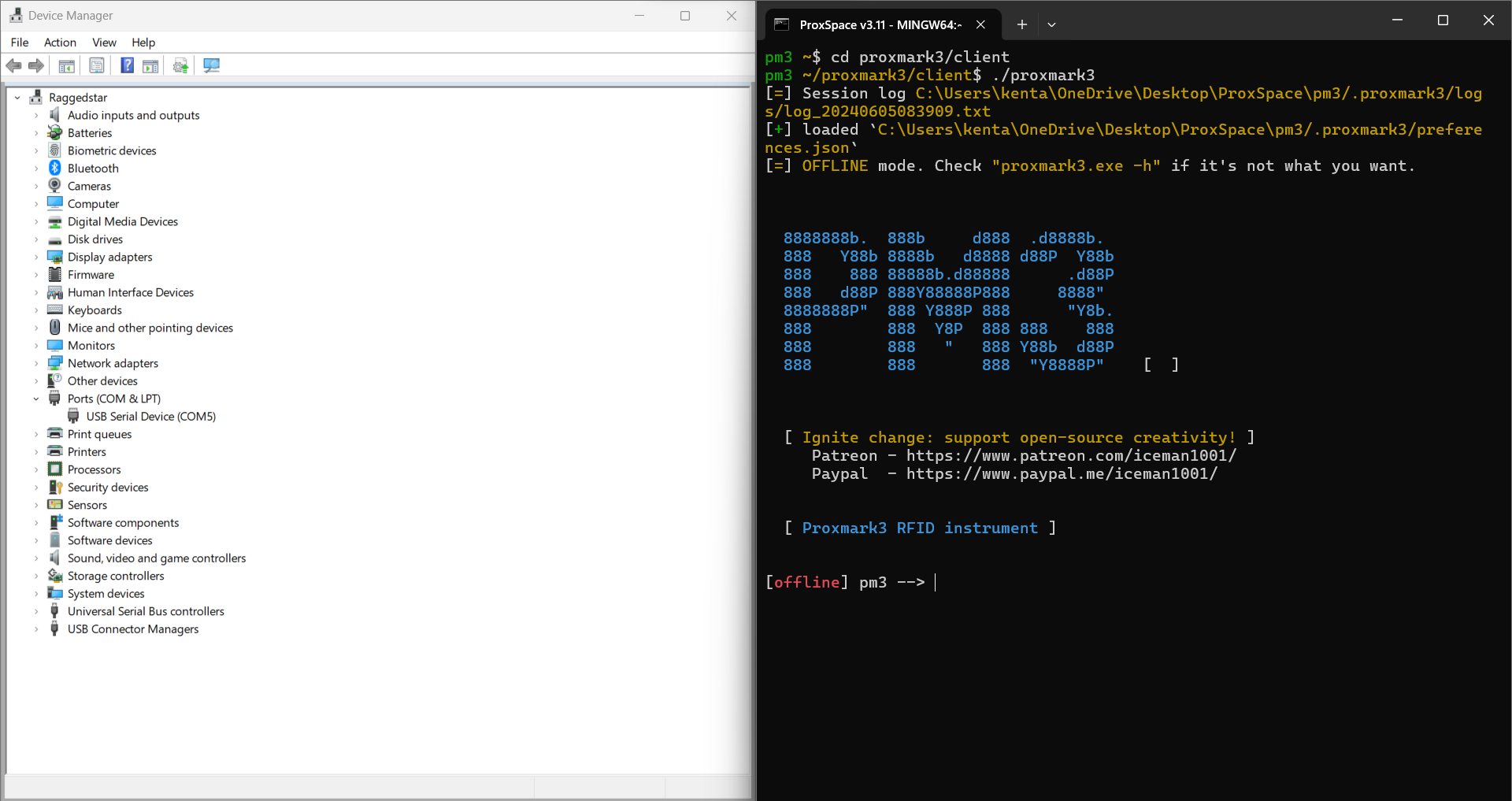Open a new terminal tab with plus button
Image resolution: width=1512 pixels, height=801 pixels.
(1021, 24)
